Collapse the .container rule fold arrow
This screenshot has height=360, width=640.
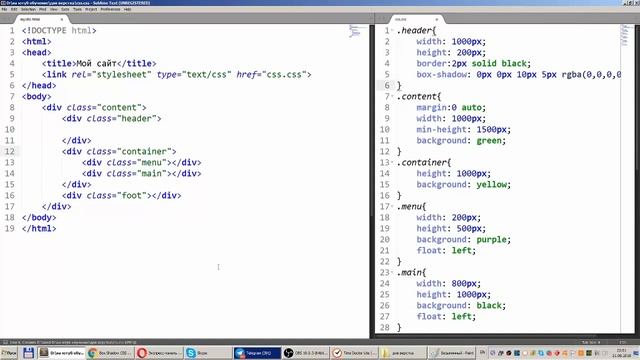392,162
